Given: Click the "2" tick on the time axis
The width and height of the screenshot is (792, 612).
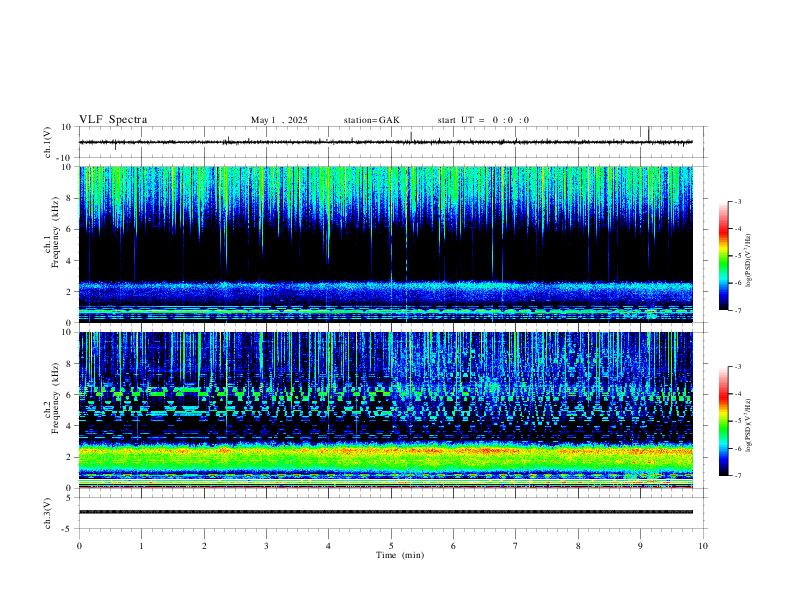Looking at the screenshot, I should pyautogui.click(x=204, y=546).
